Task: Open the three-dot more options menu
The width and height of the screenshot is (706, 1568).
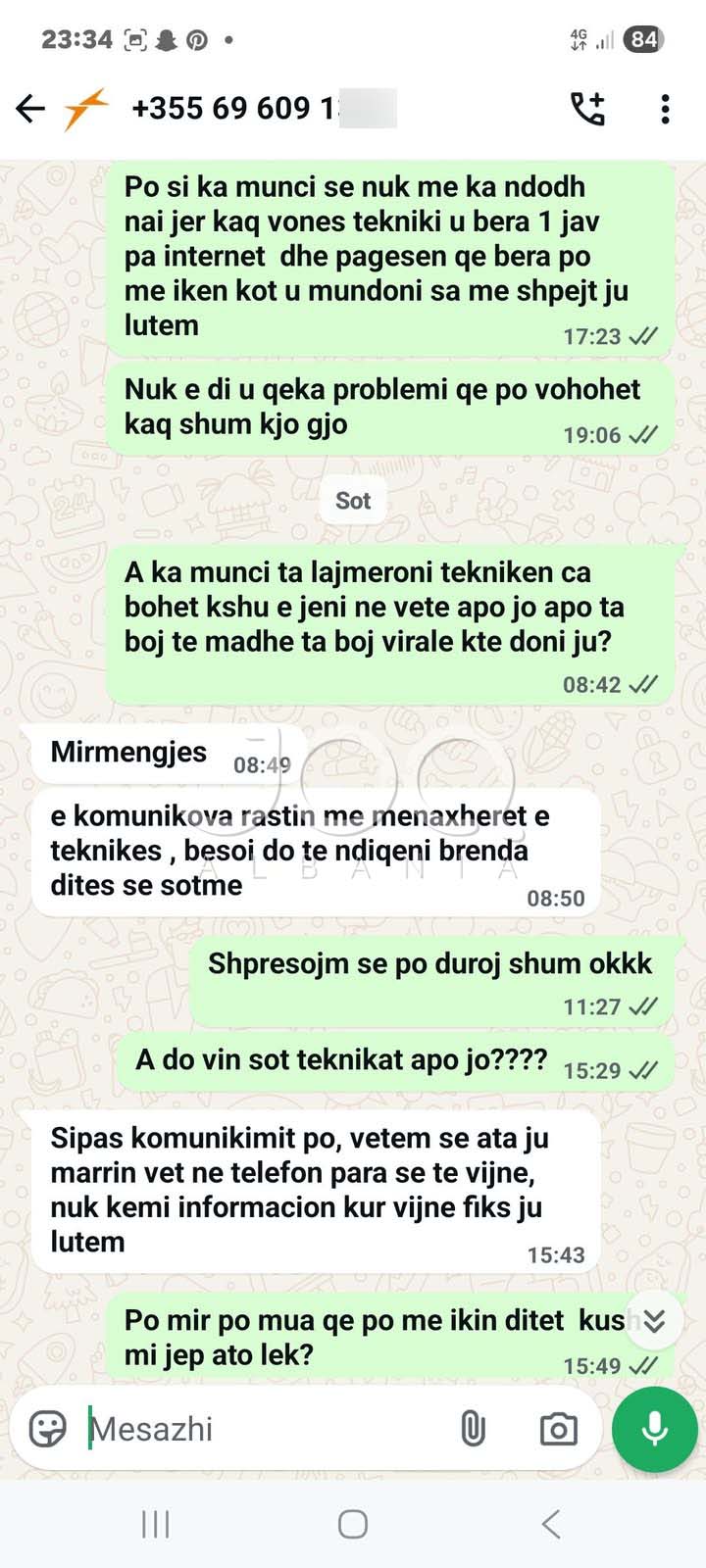Action: (x=665, y=109)
